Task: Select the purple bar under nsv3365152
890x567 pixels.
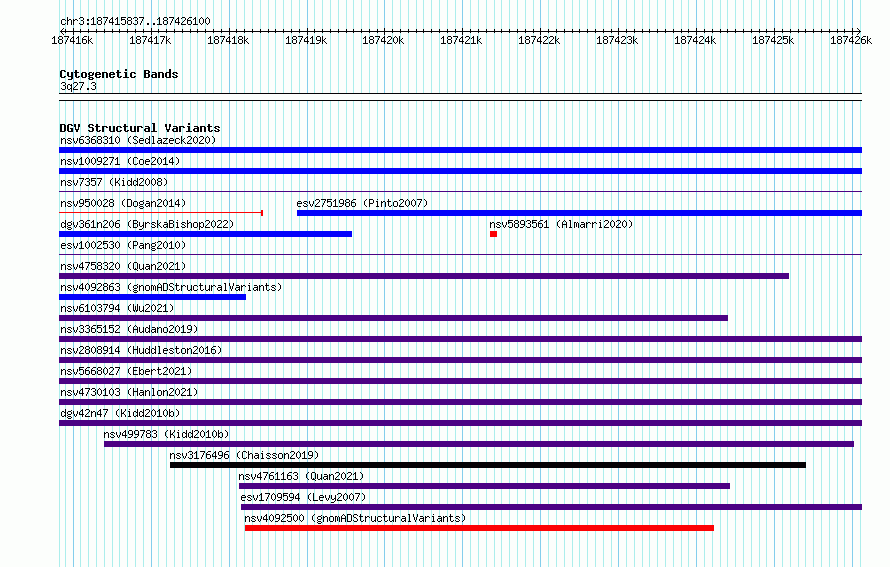Action: click(x=460, y=339)
